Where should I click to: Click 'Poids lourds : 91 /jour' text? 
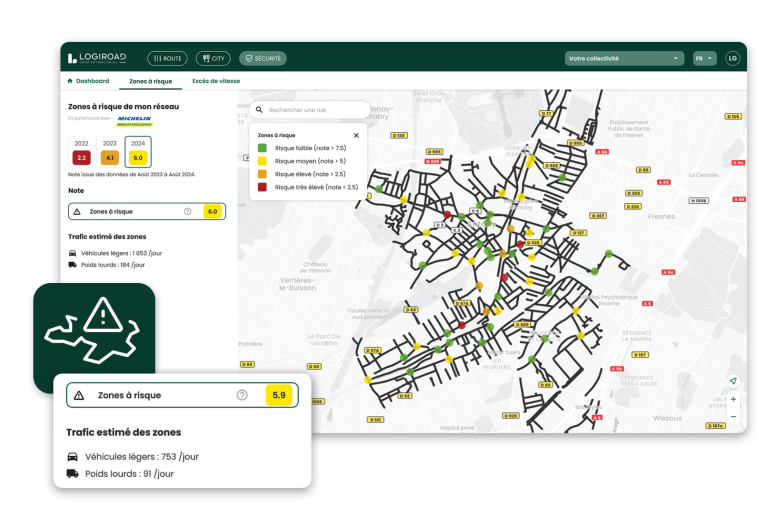(x=129, y=474)
